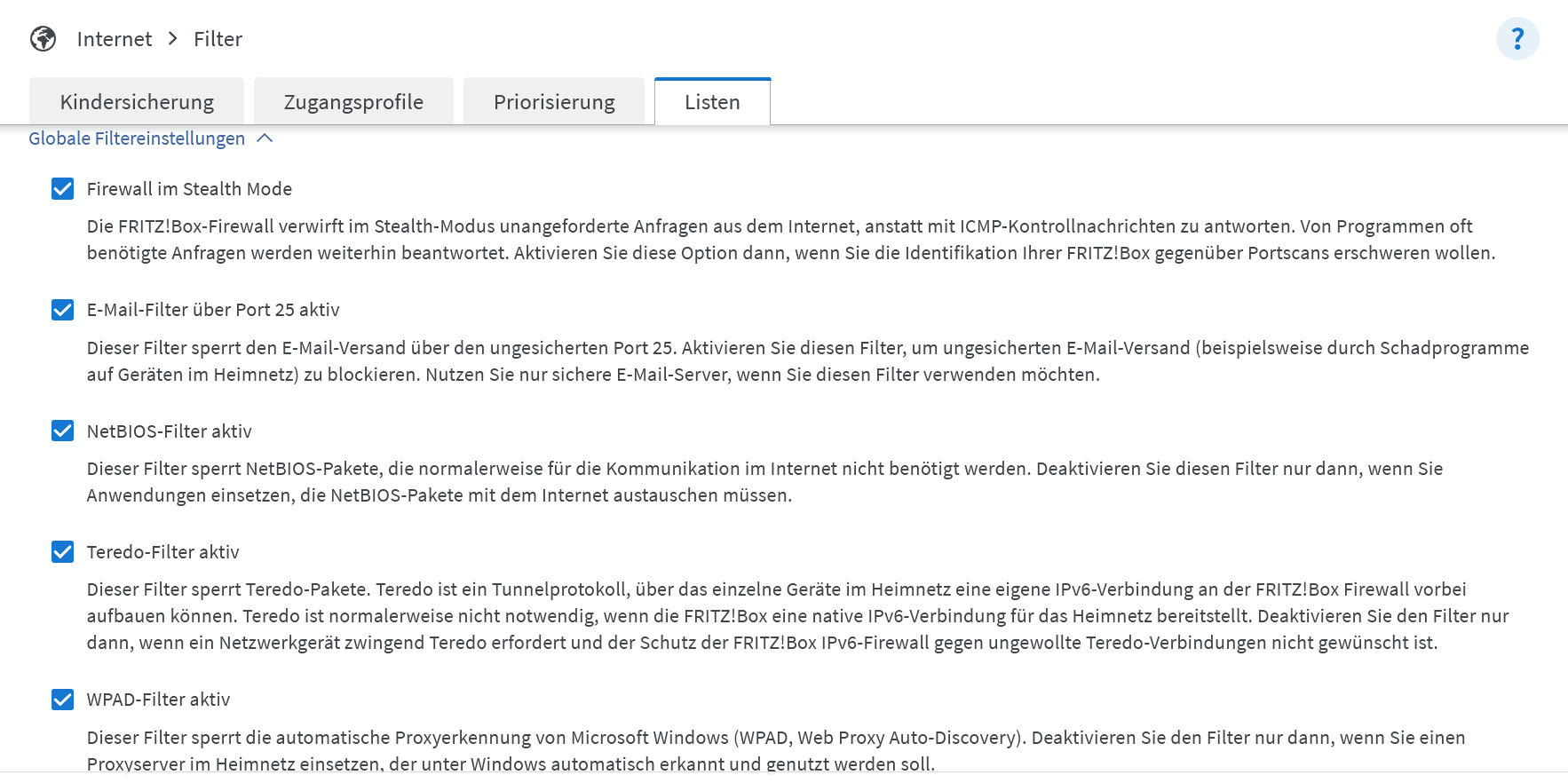Screen dimensions: 1568x783
Task: Disable Firewall im Stealth Mode checkbox
Action: click(62, 189)
